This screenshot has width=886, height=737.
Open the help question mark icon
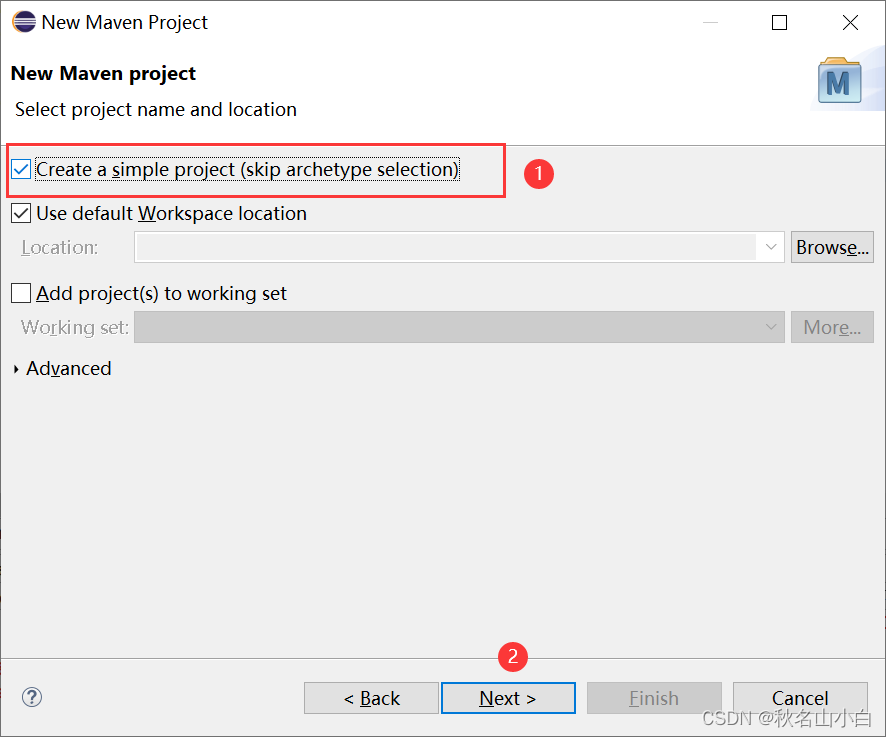coord(31,697)
